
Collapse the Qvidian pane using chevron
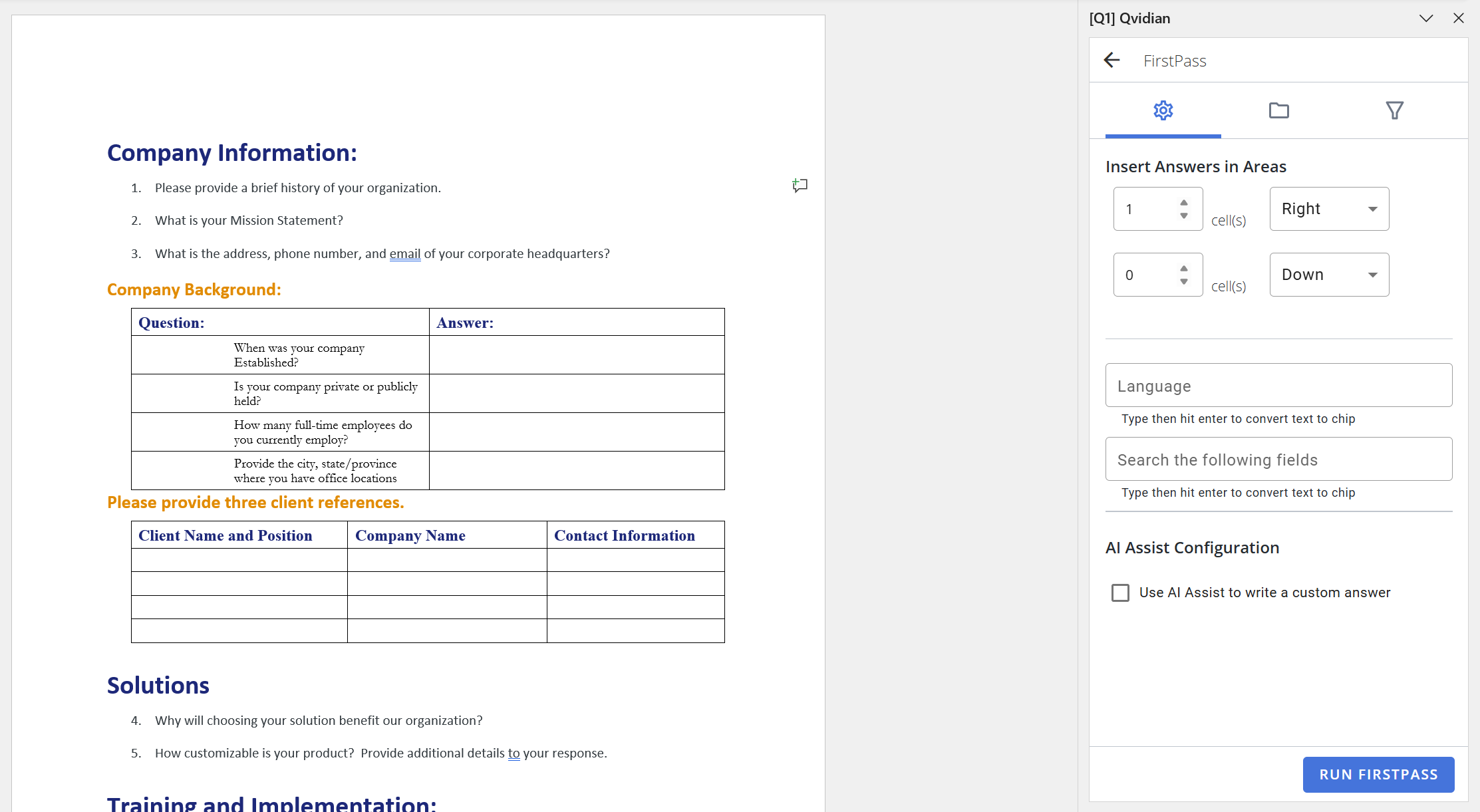click(x=1425, y=19)
